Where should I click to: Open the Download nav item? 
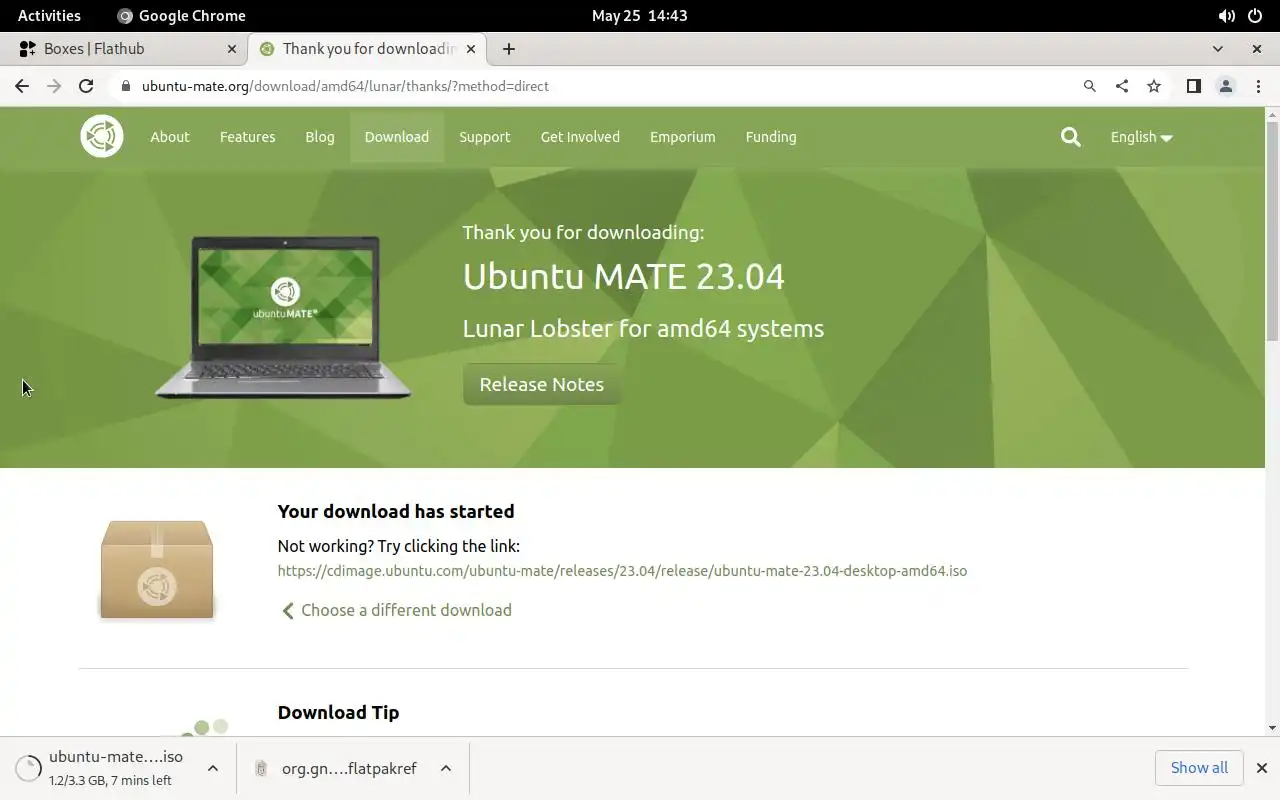click(397, 137)
